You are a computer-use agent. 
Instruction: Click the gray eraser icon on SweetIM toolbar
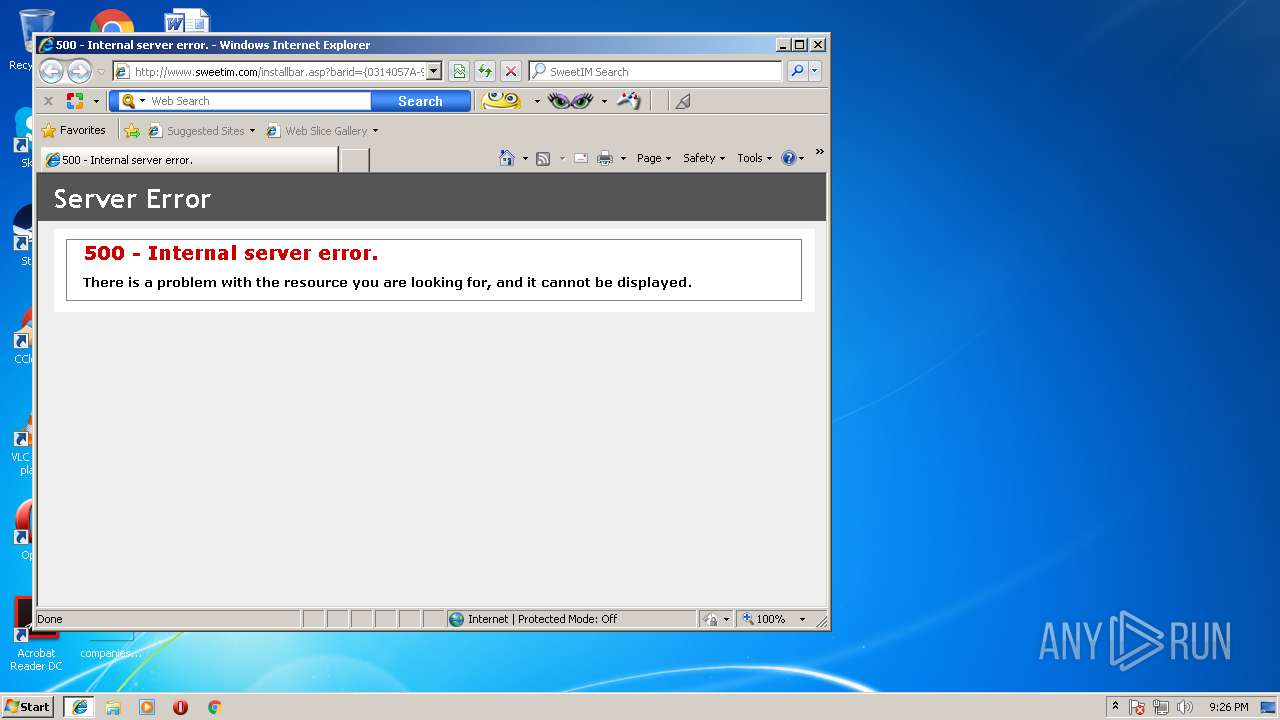(x=683, y=101)
